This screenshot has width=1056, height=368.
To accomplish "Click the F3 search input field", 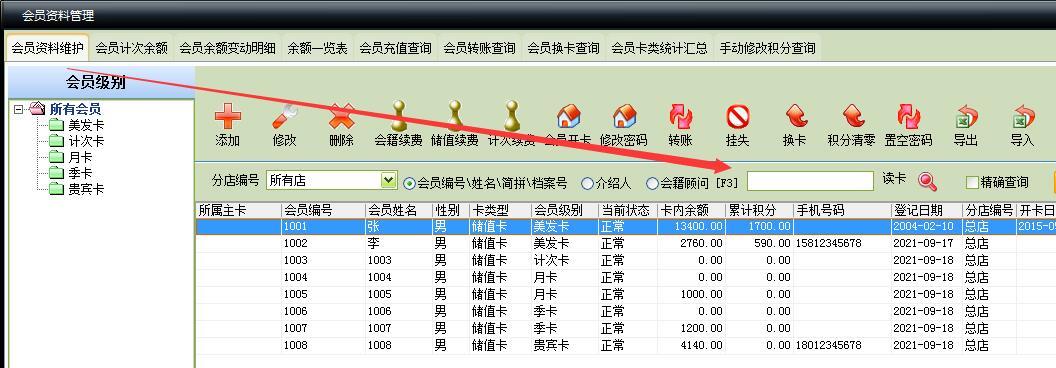I will pos(810,181).
